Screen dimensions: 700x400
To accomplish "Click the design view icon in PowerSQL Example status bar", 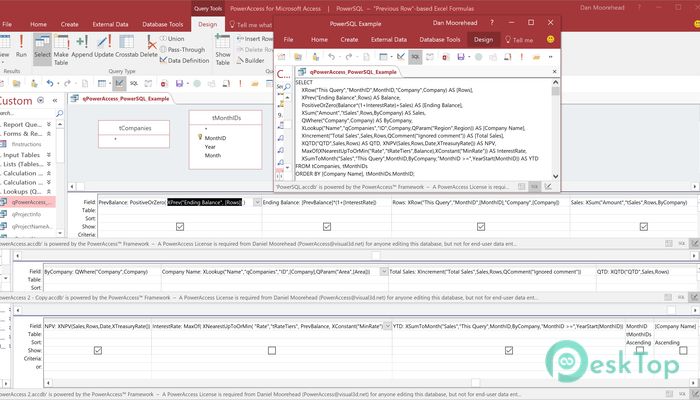I will (x=548, y=187).
